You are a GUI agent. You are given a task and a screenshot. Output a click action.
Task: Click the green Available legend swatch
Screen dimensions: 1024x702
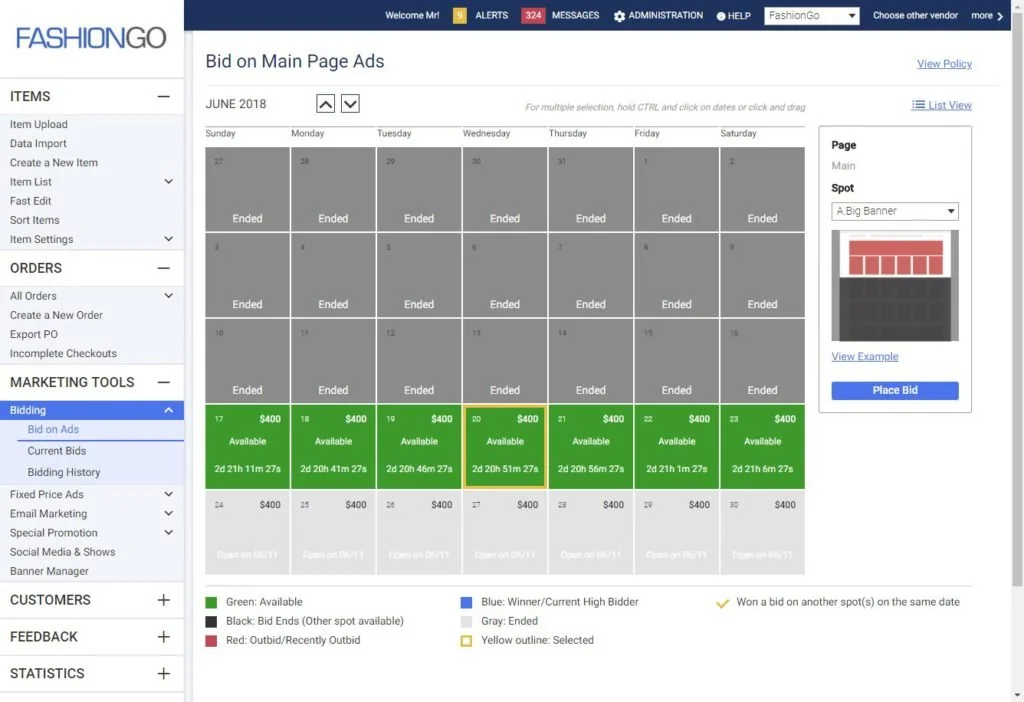pos(211,602)
